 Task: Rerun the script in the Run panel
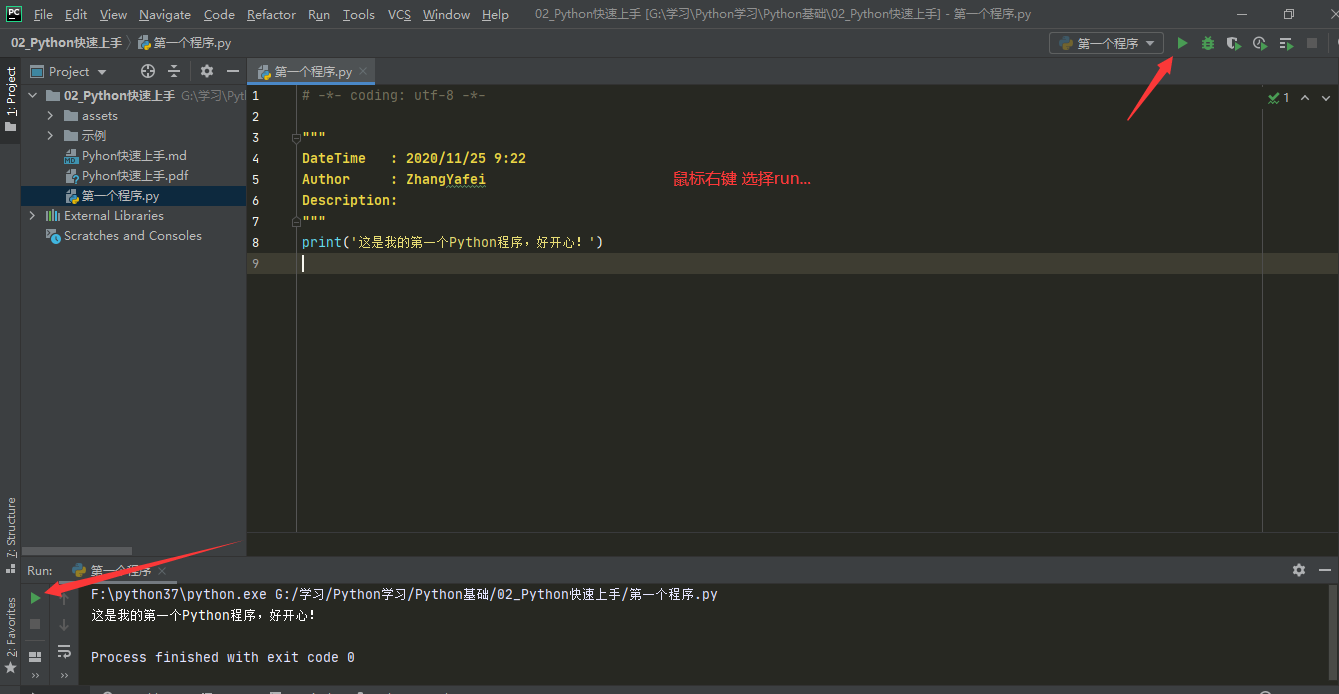click(35, 598)
